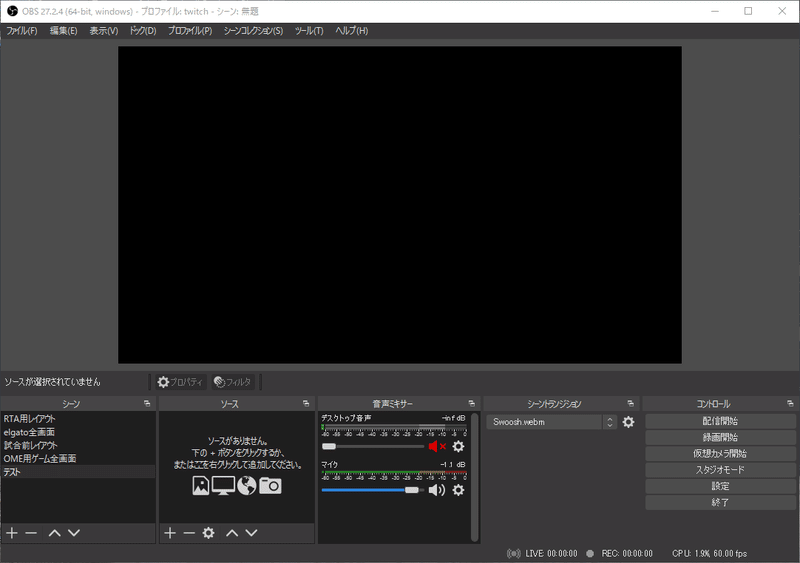
Task: Move scene down with arrow
Action: [74, 533]
